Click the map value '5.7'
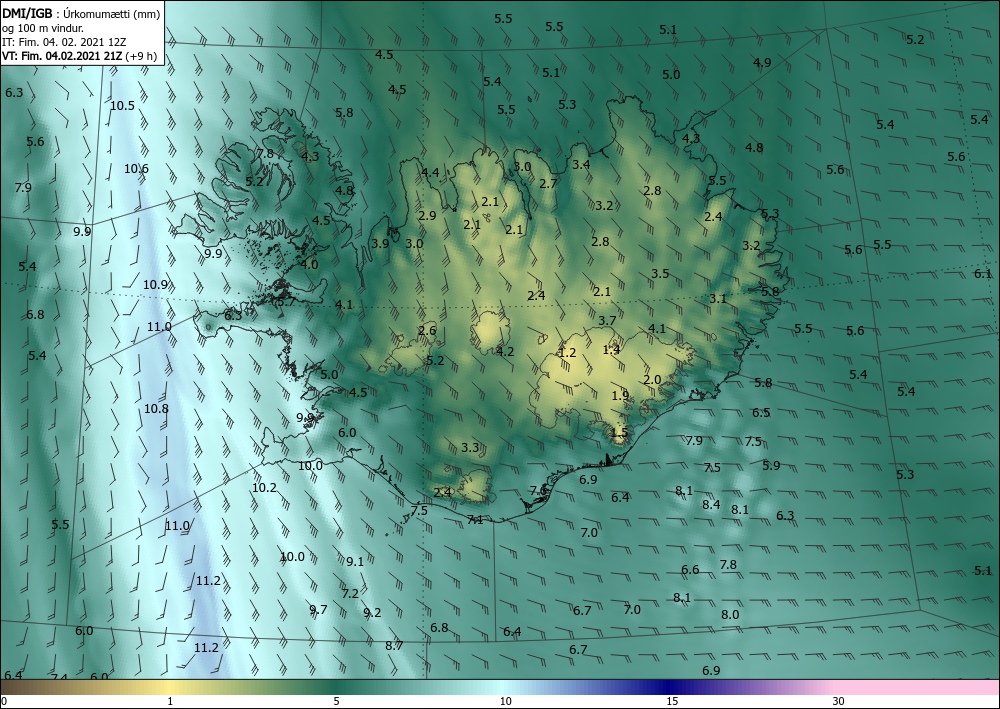 coord(286,302)
